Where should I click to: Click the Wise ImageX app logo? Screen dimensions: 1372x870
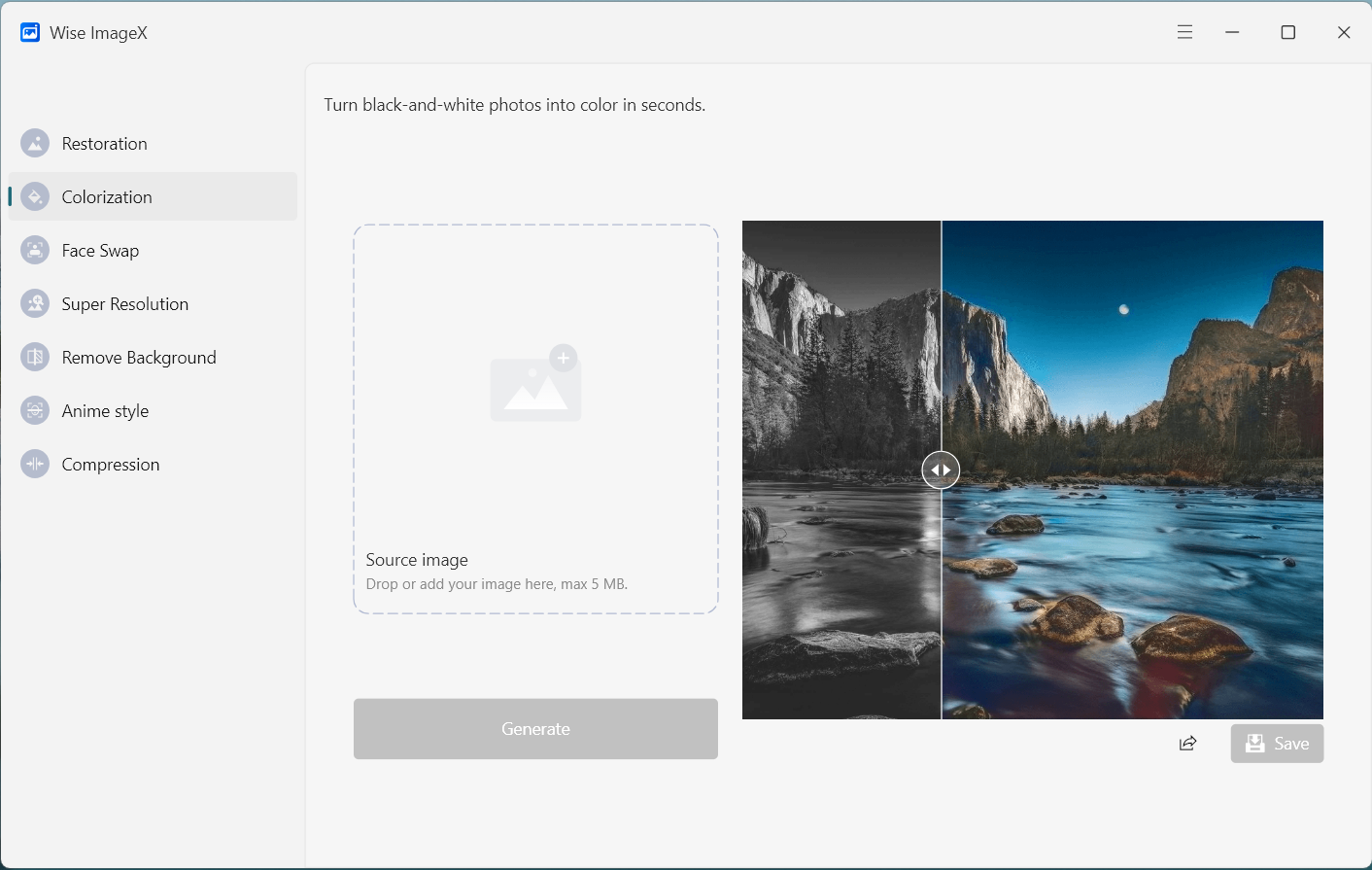point(30,33)
